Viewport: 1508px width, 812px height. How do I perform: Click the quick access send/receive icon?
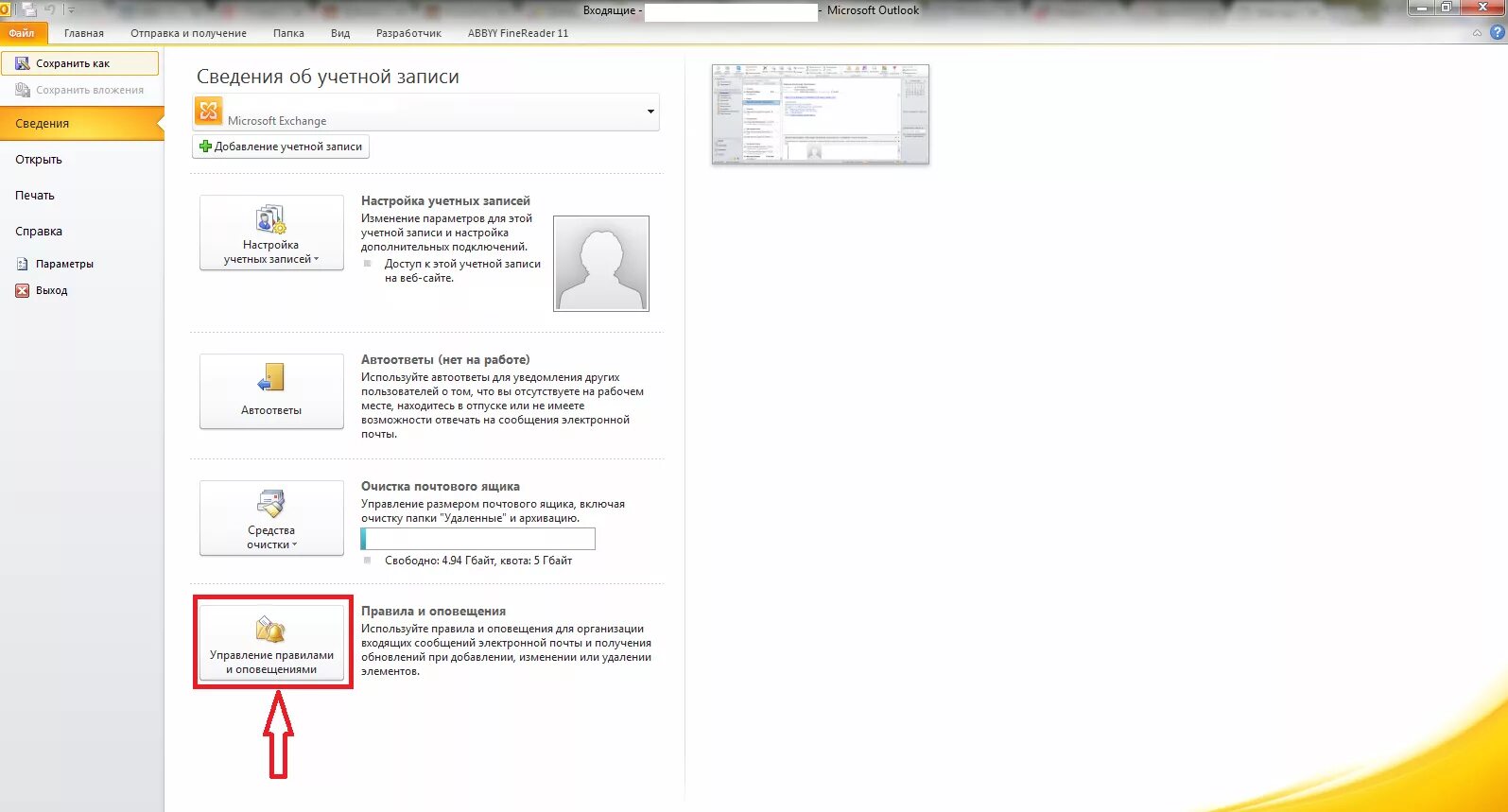(x=29, y=9)
